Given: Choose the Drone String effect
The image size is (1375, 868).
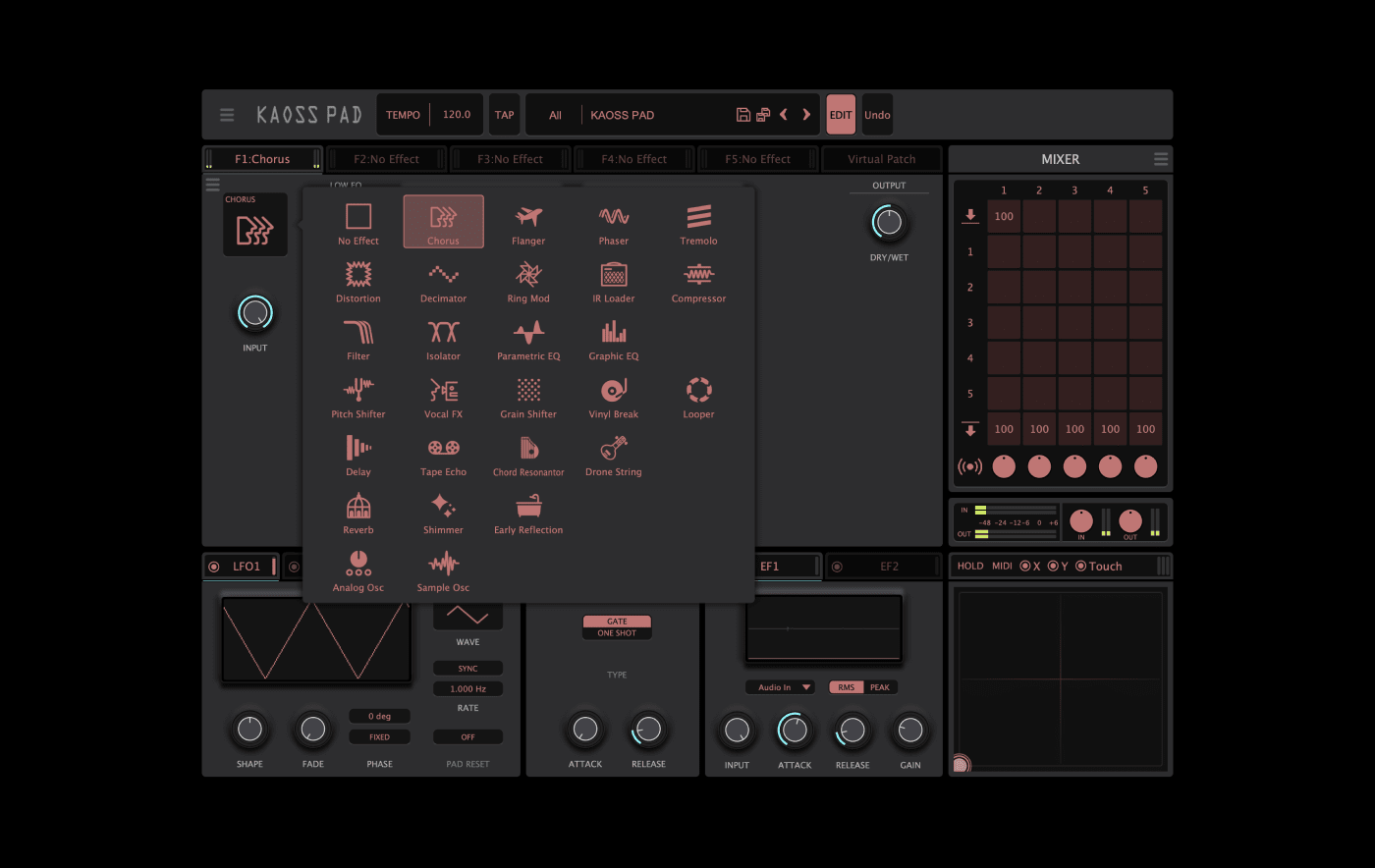Looking at the screenshot, I should (x=614, y=454).
